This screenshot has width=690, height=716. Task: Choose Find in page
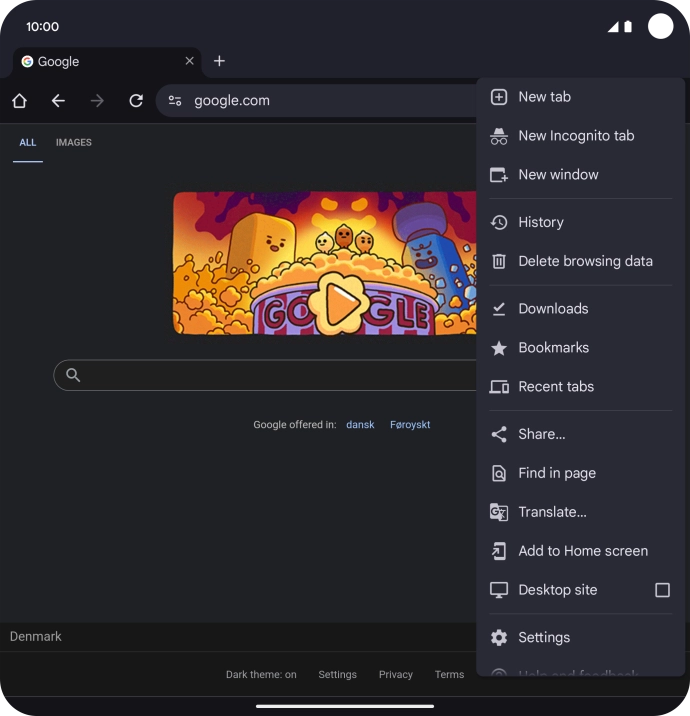[580, 474]
